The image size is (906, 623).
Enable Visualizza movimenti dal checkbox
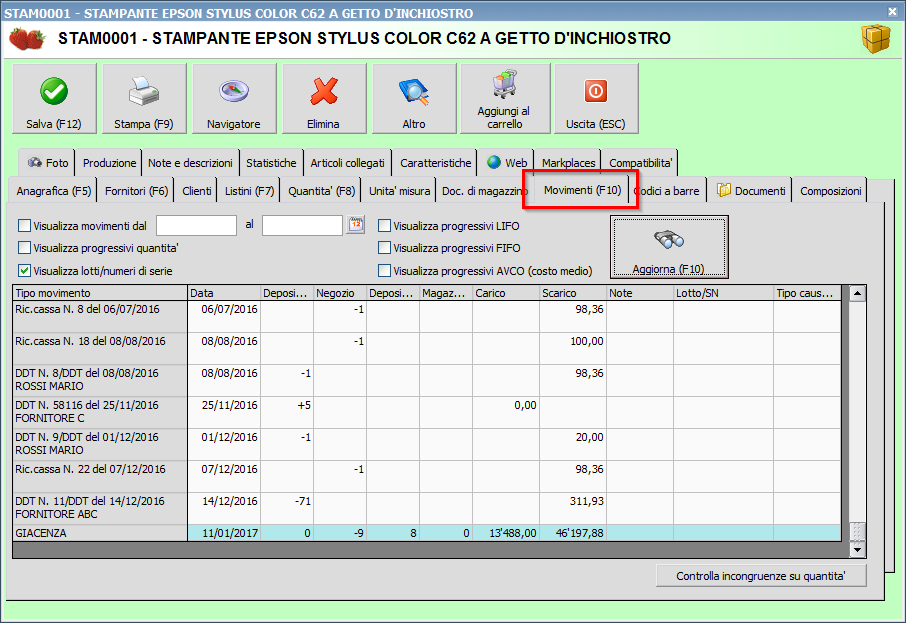click(24, 225)
